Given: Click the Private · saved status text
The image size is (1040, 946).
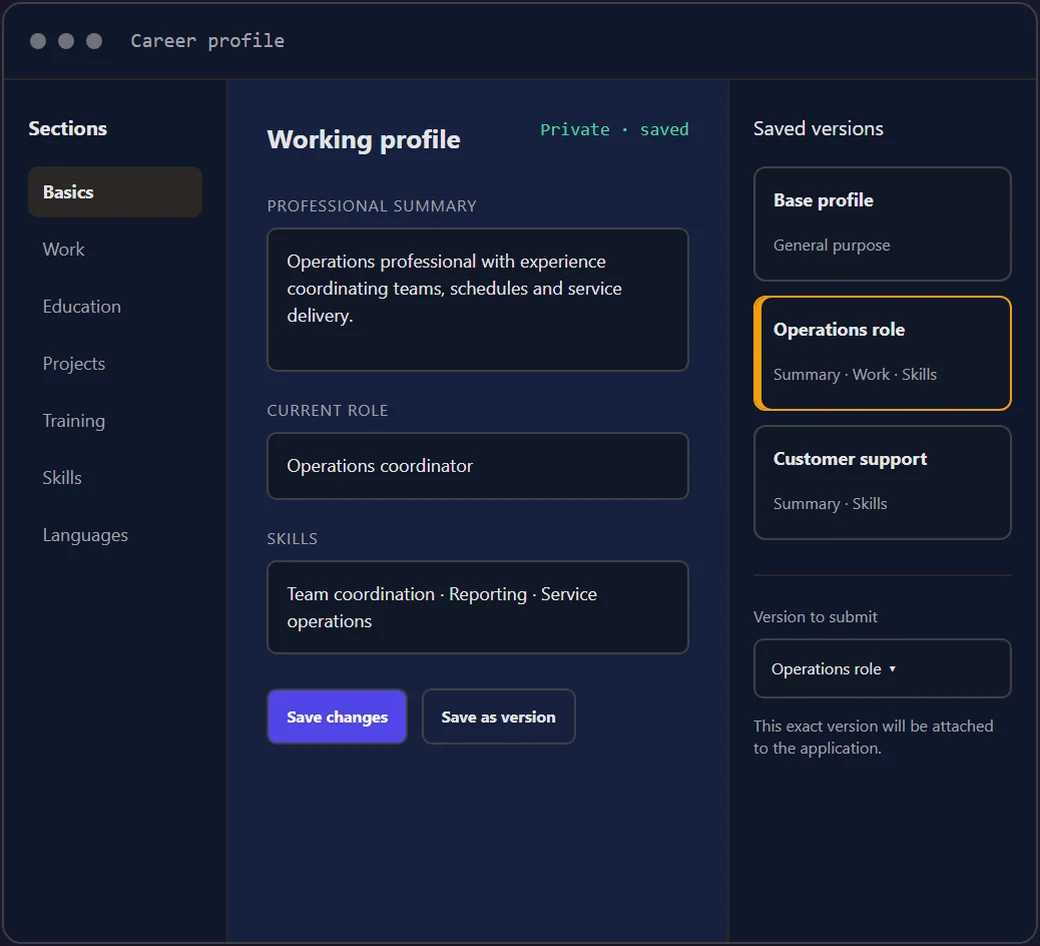Looking at the screenshot, I should [614, 129].
